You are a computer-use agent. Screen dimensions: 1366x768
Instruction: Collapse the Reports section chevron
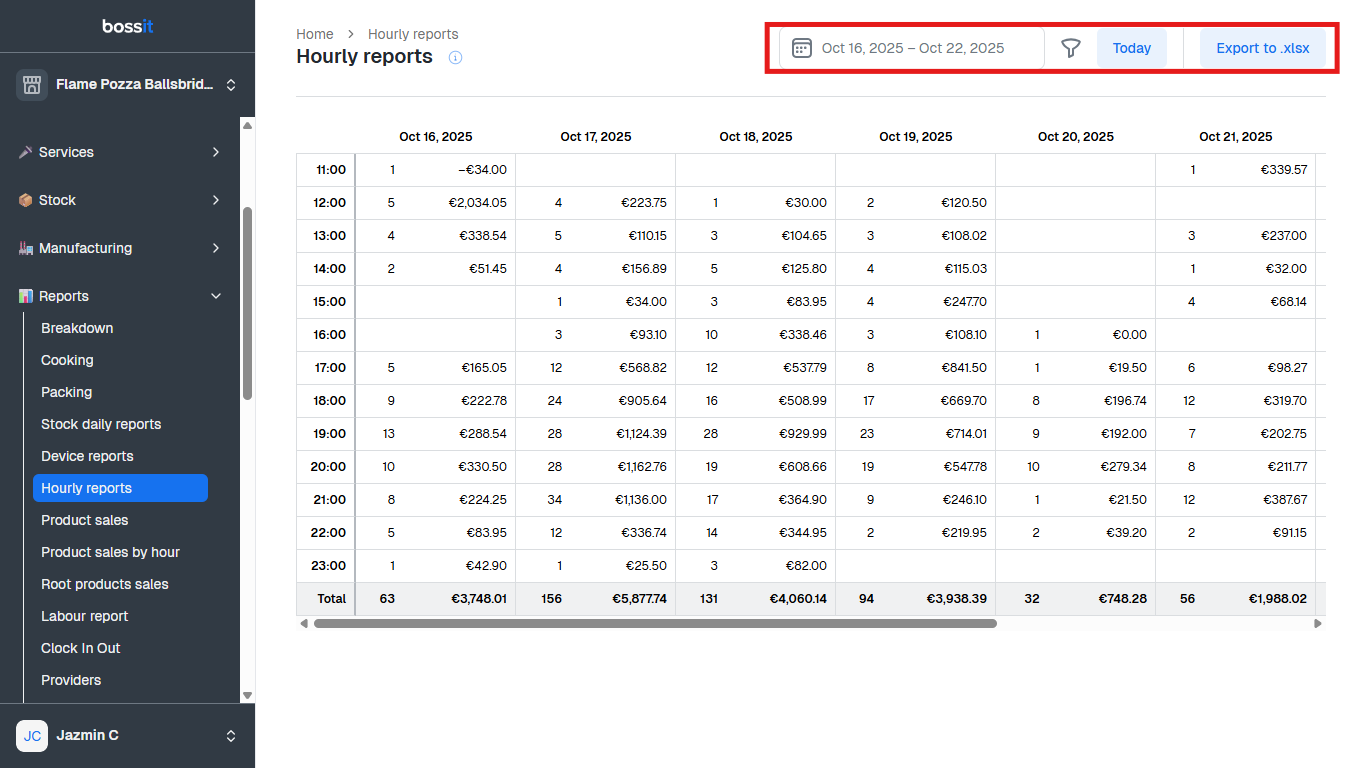coord(216,296)
